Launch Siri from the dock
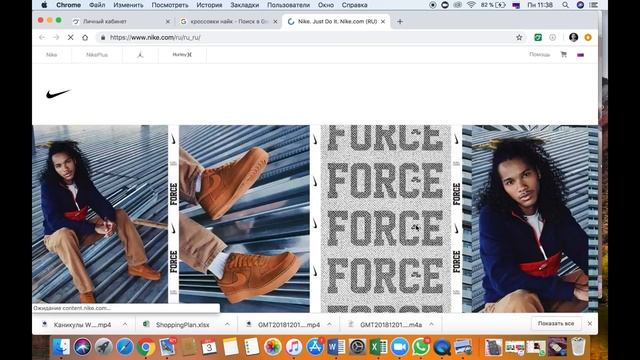This screenshot has height=360, width=640. pos(82,347)
